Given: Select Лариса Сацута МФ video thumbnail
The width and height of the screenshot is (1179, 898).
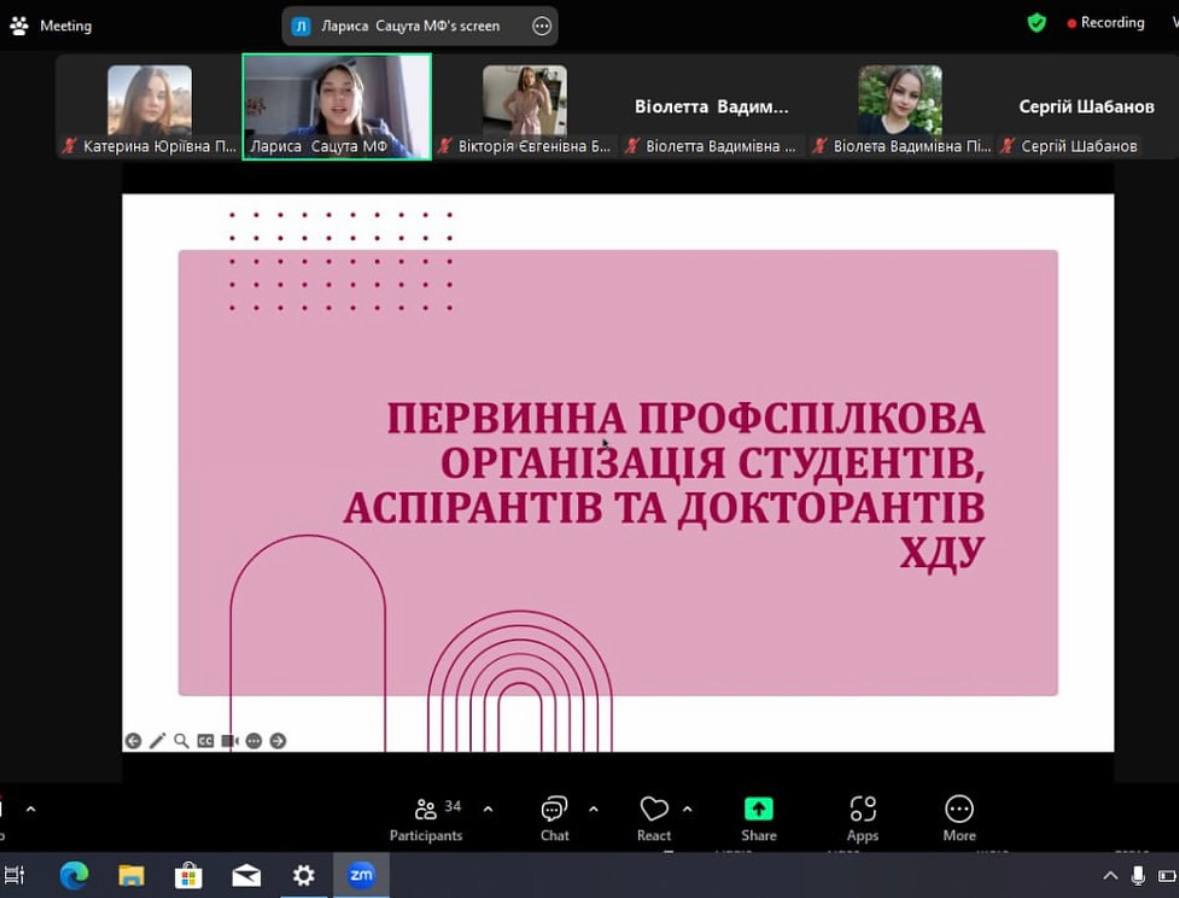Looking at the screenshot, I should (x=337, y=106).
